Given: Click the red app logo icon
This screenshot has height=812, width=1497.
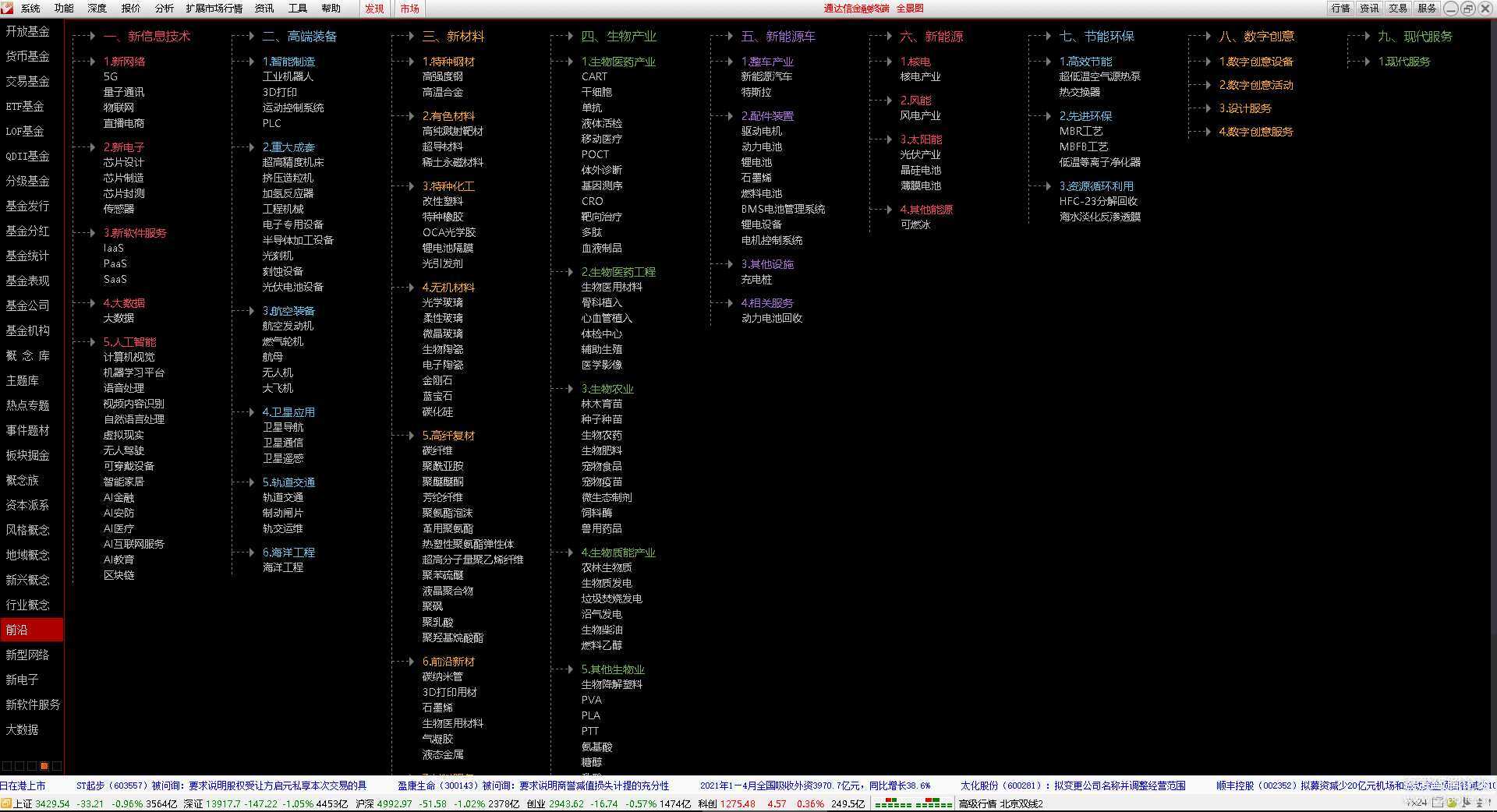Looking at the screenshot, I should pos(8,8).
